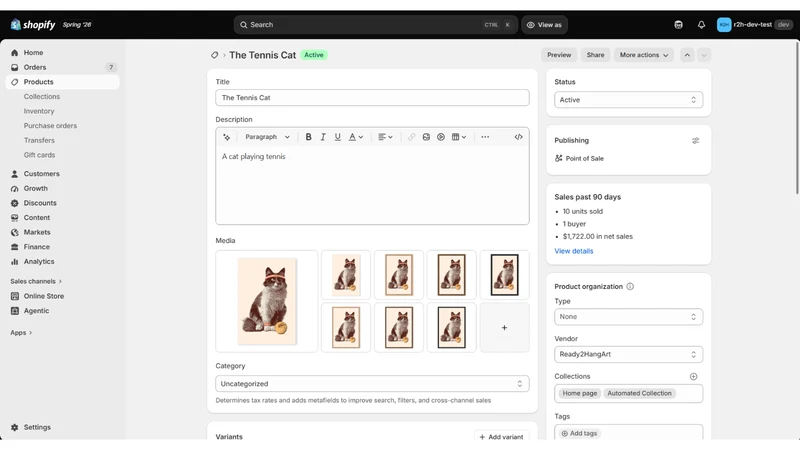Toggle bold formatting
The width and height of the screenshot is (800, 450).
point(308,137)
